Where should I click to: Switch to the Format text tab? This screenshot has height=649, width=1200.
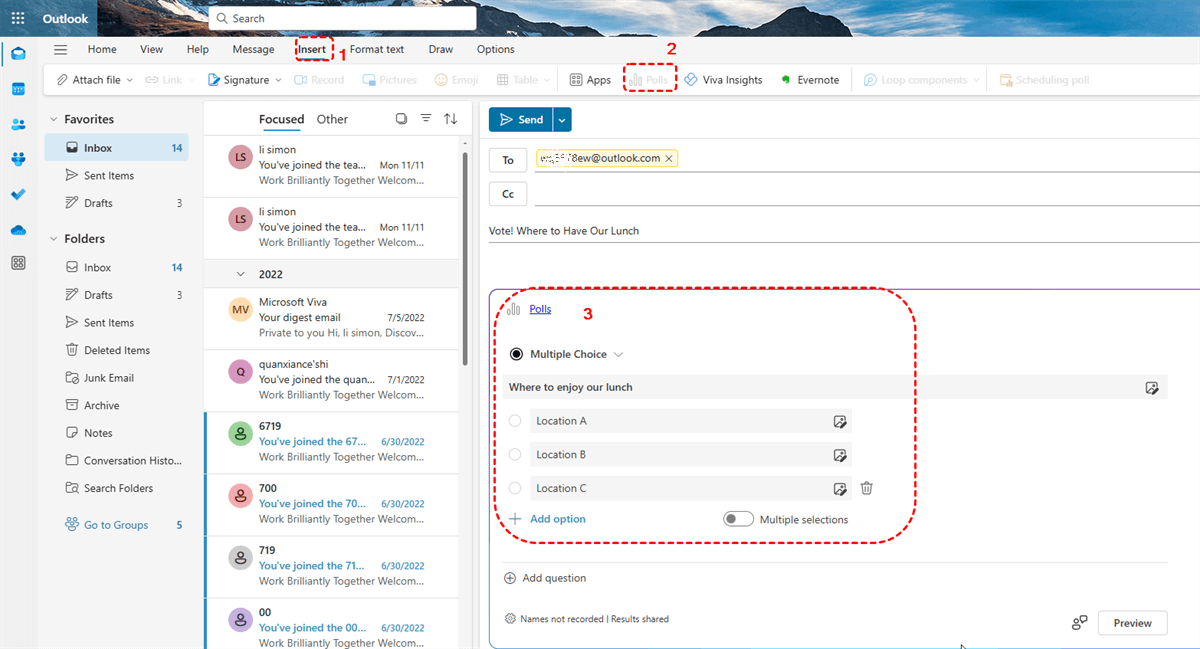pyautogui.click(x=377, y=50)
